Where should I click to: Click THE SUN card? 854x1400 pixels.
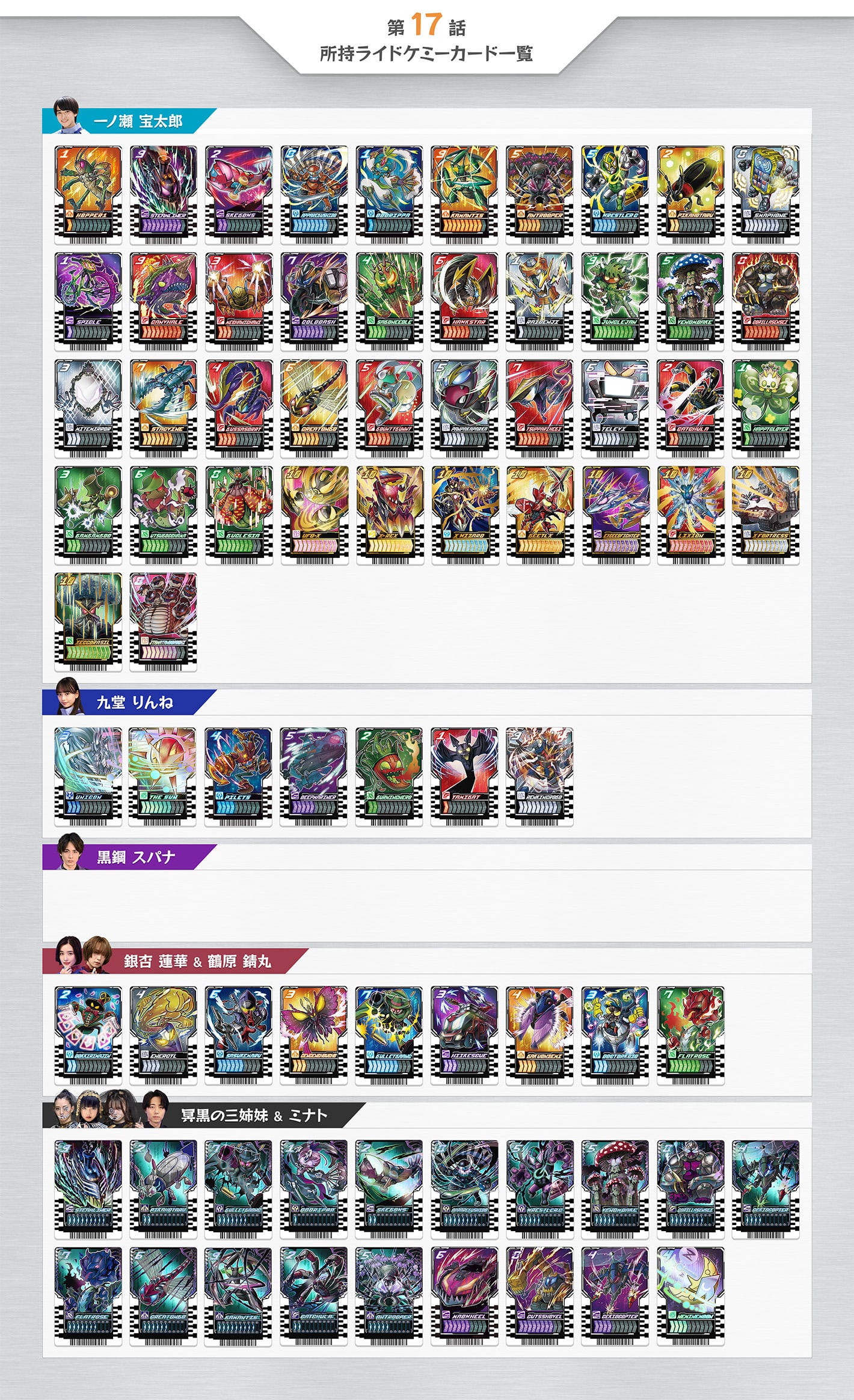click(164, 777)
